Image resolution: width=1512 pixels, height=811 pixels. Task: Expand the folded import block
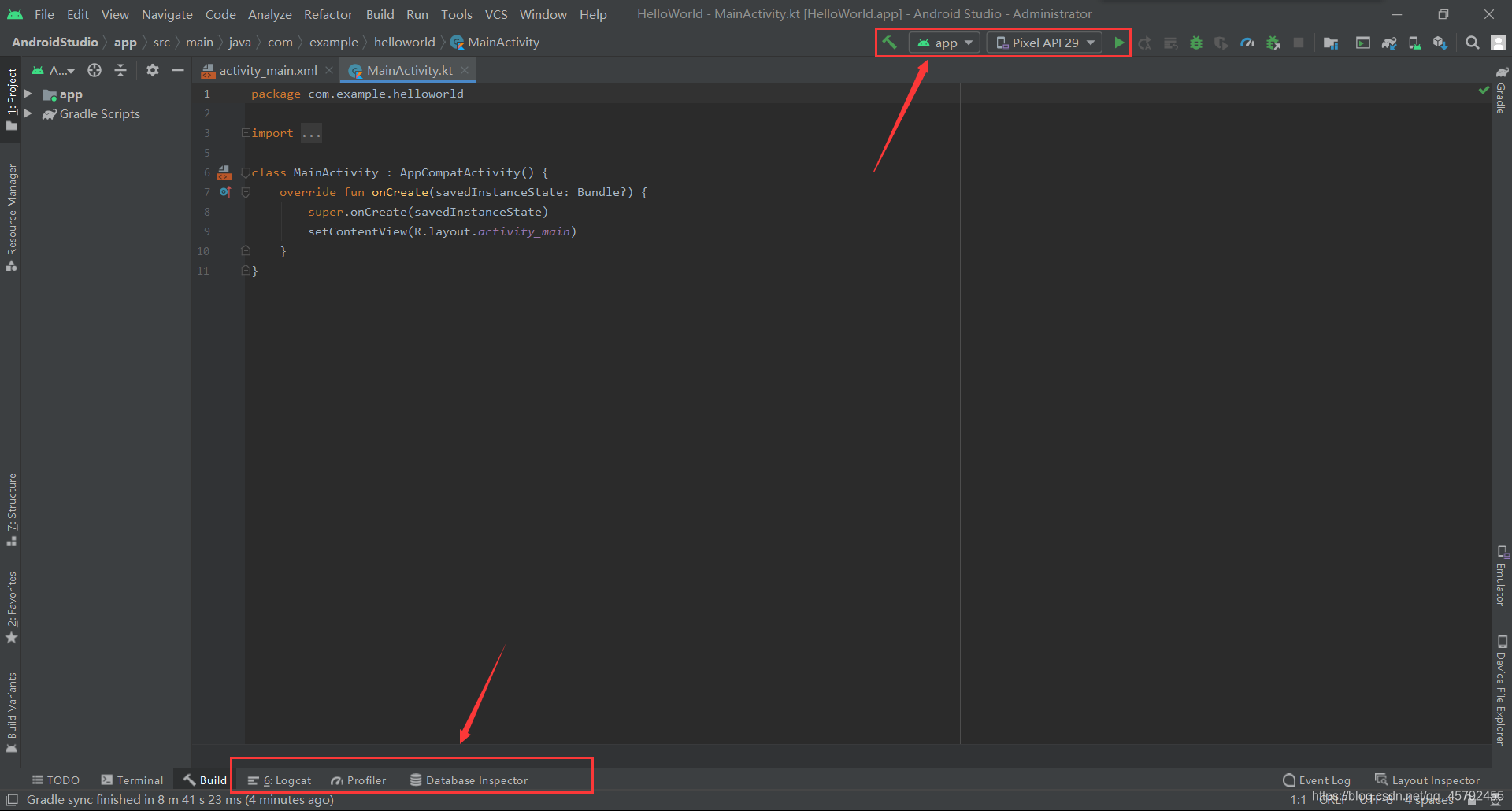(x=246, y=133)
